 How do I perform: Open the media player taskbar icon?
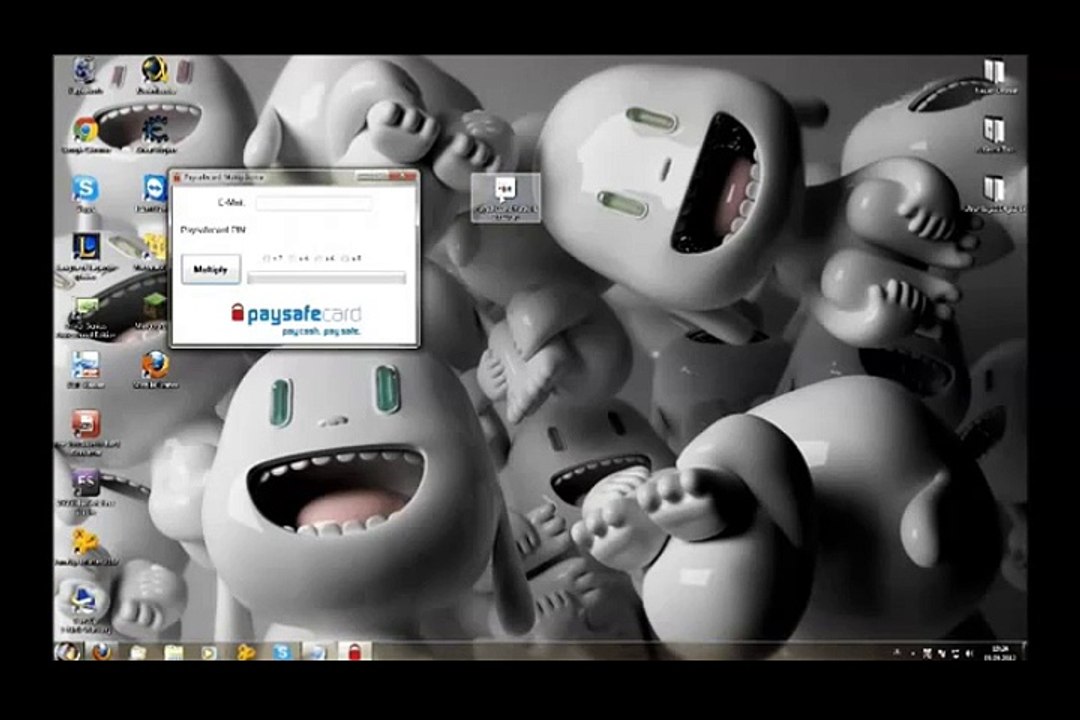click(x=209, y=651)
